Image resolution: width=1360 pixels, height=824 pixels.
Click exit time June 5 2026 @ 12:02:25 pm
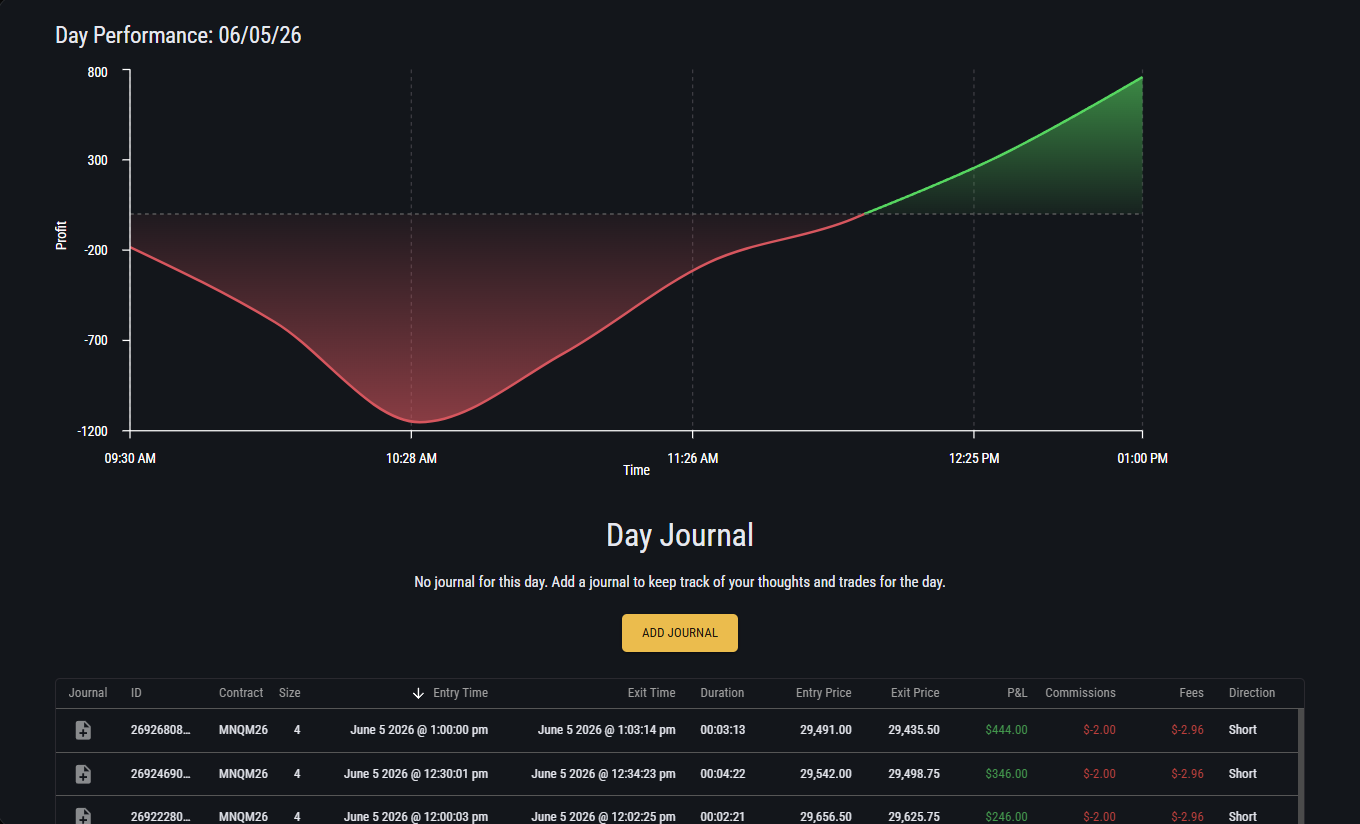click(604, 817)
